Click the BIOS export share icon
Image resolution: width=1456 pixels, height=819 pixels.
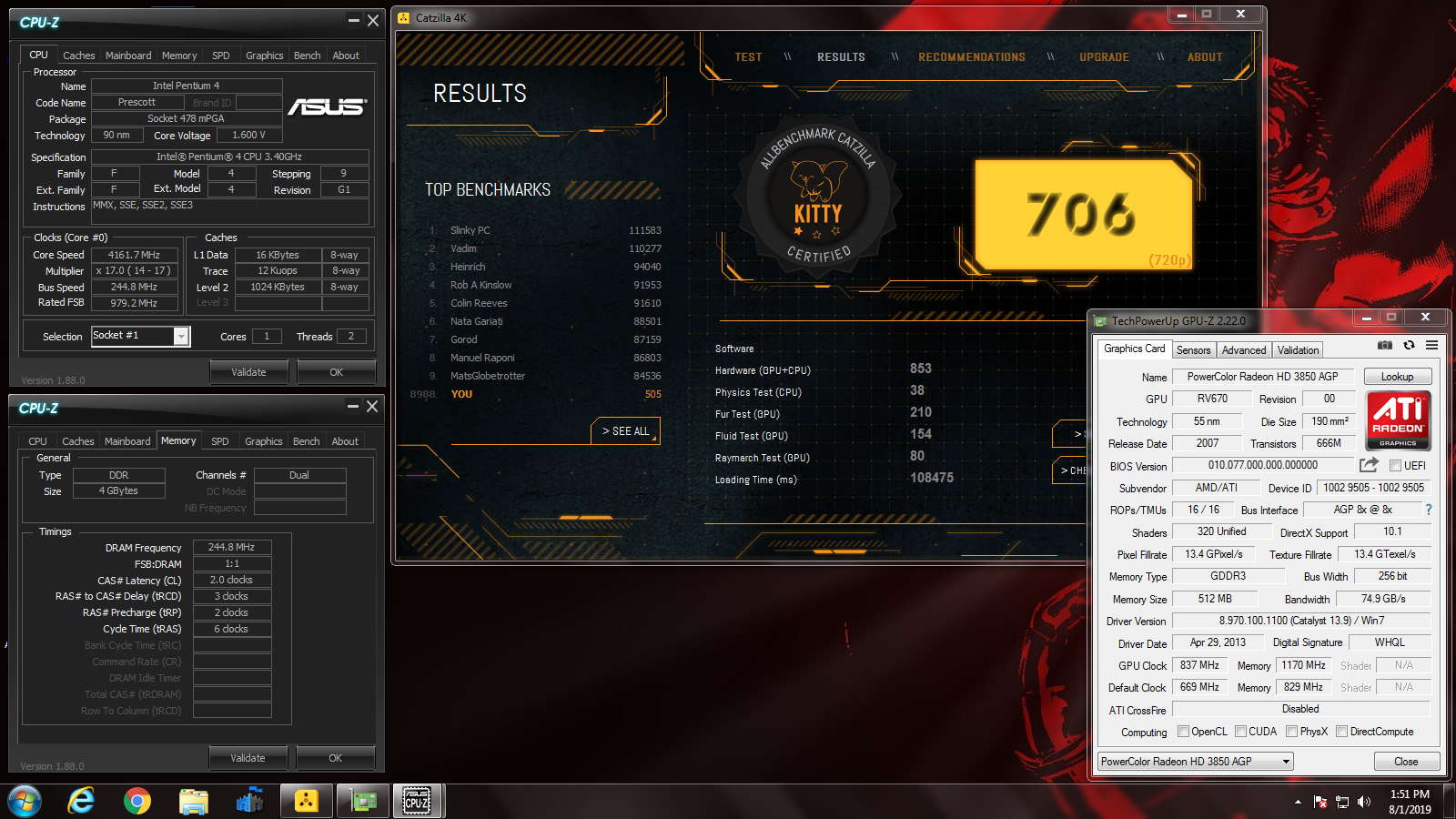(x=1369, y=465)
